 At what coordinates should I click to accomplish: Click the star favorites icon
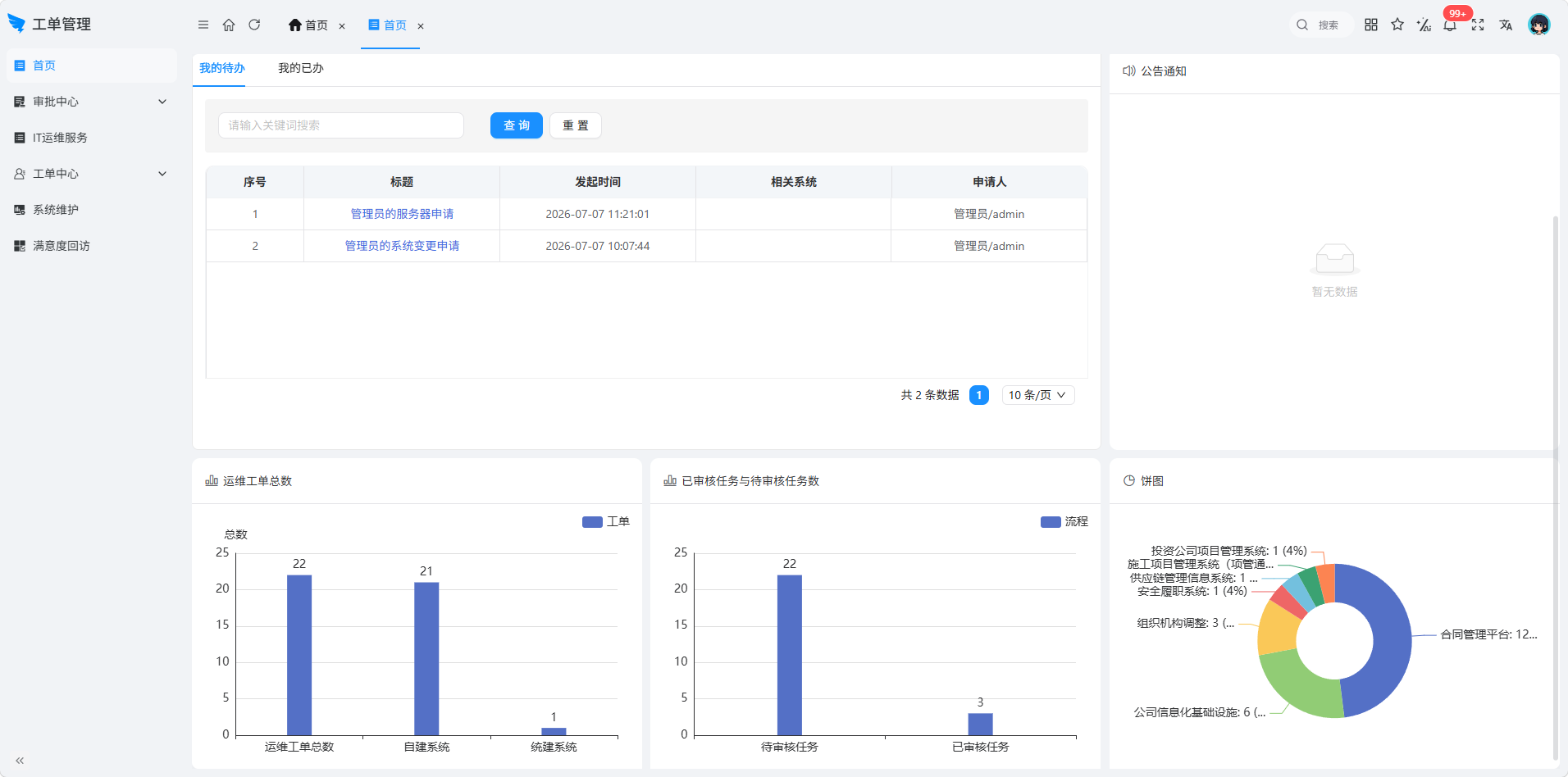coord(1397,25)
